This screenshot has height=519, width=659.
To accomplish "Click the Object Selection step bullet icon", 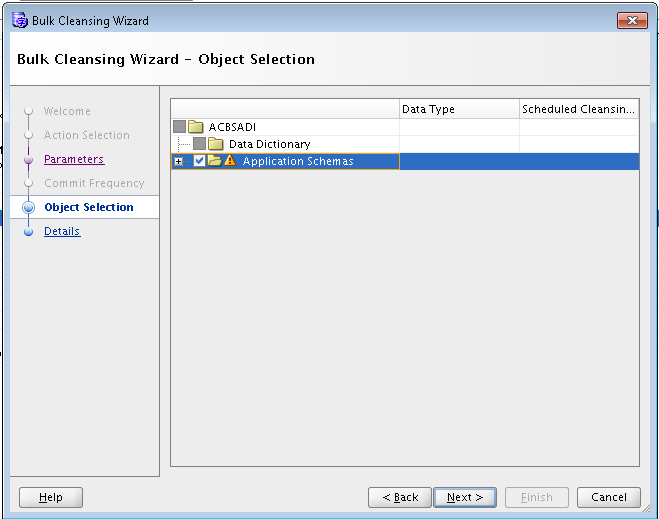I will [29, 208].
